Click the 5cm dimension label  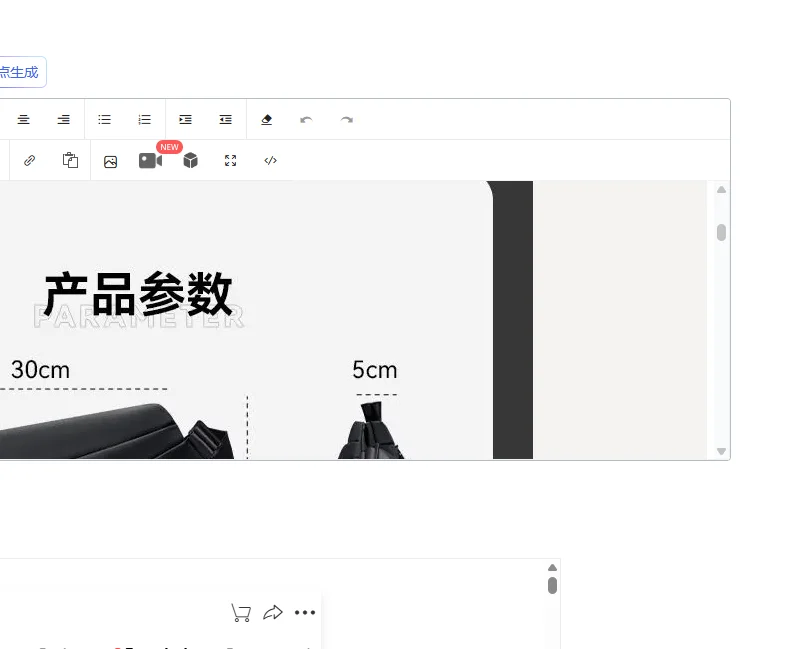(375, 370)
